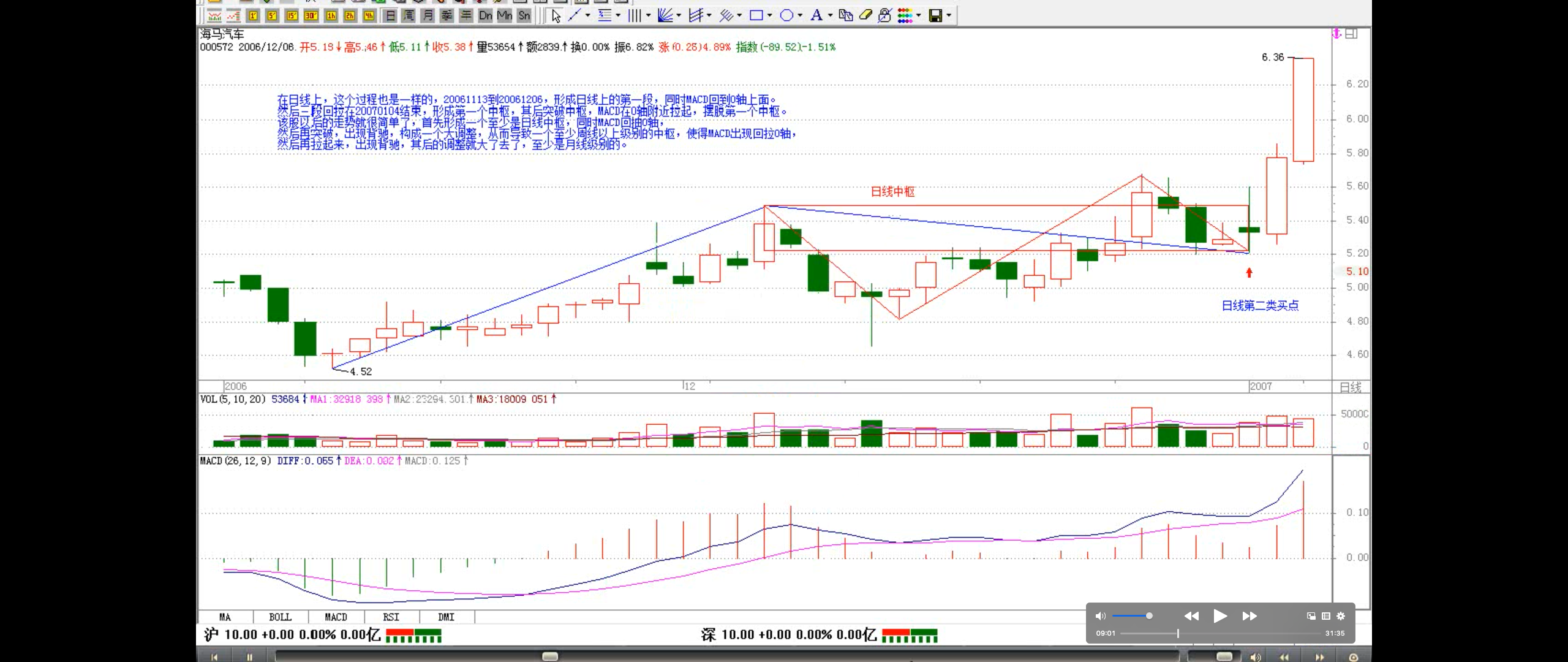1568x662 pixels.
Task: Click the copy drawing objects icon
Action: 846,16
